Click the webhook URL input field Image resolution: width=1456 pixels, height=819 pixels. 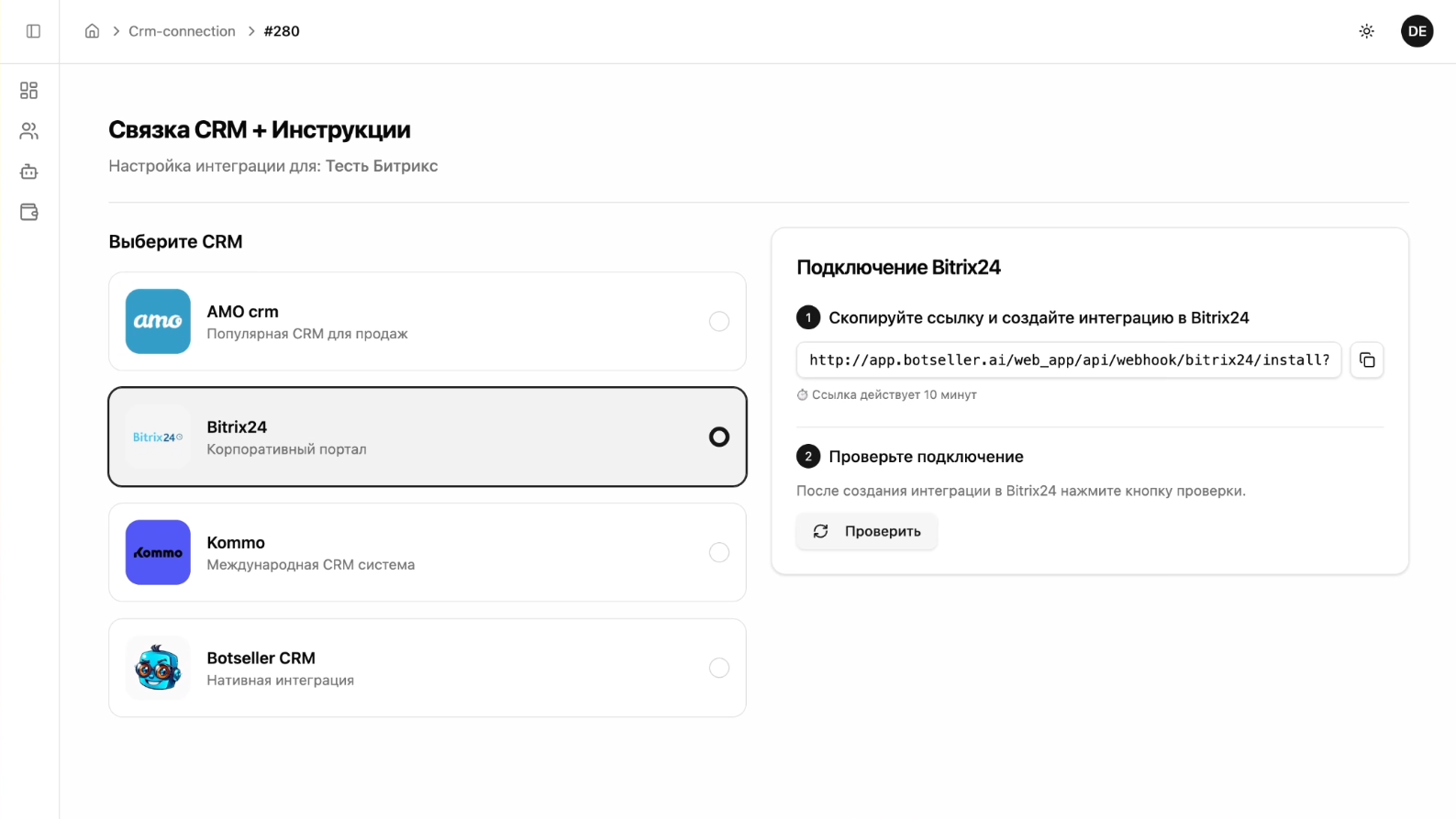(1068, 360)
